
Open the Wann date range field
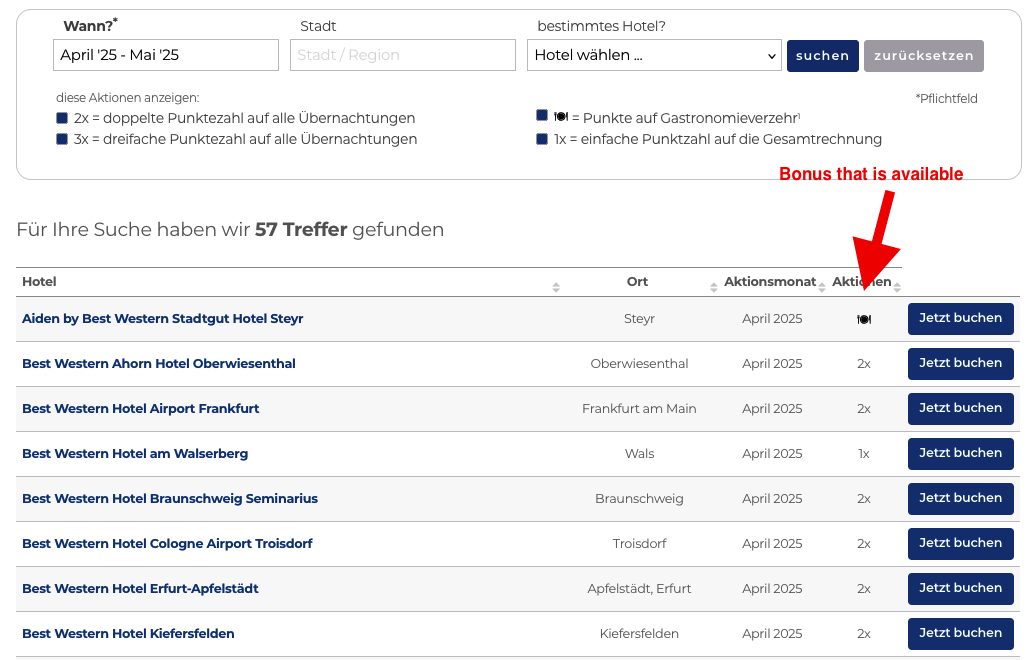coord(166,56)
